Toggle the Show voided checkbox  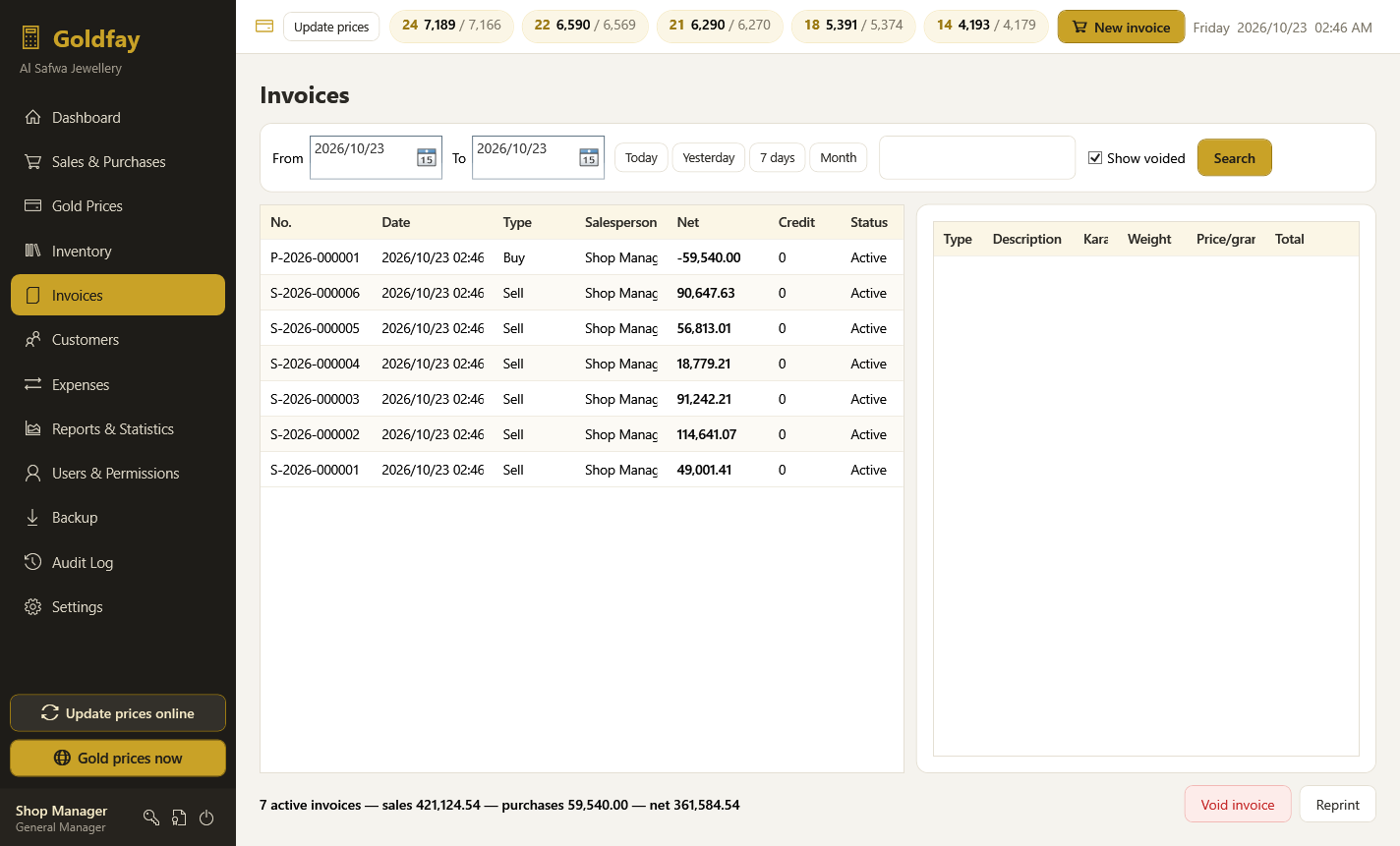tap(1095, 157)
